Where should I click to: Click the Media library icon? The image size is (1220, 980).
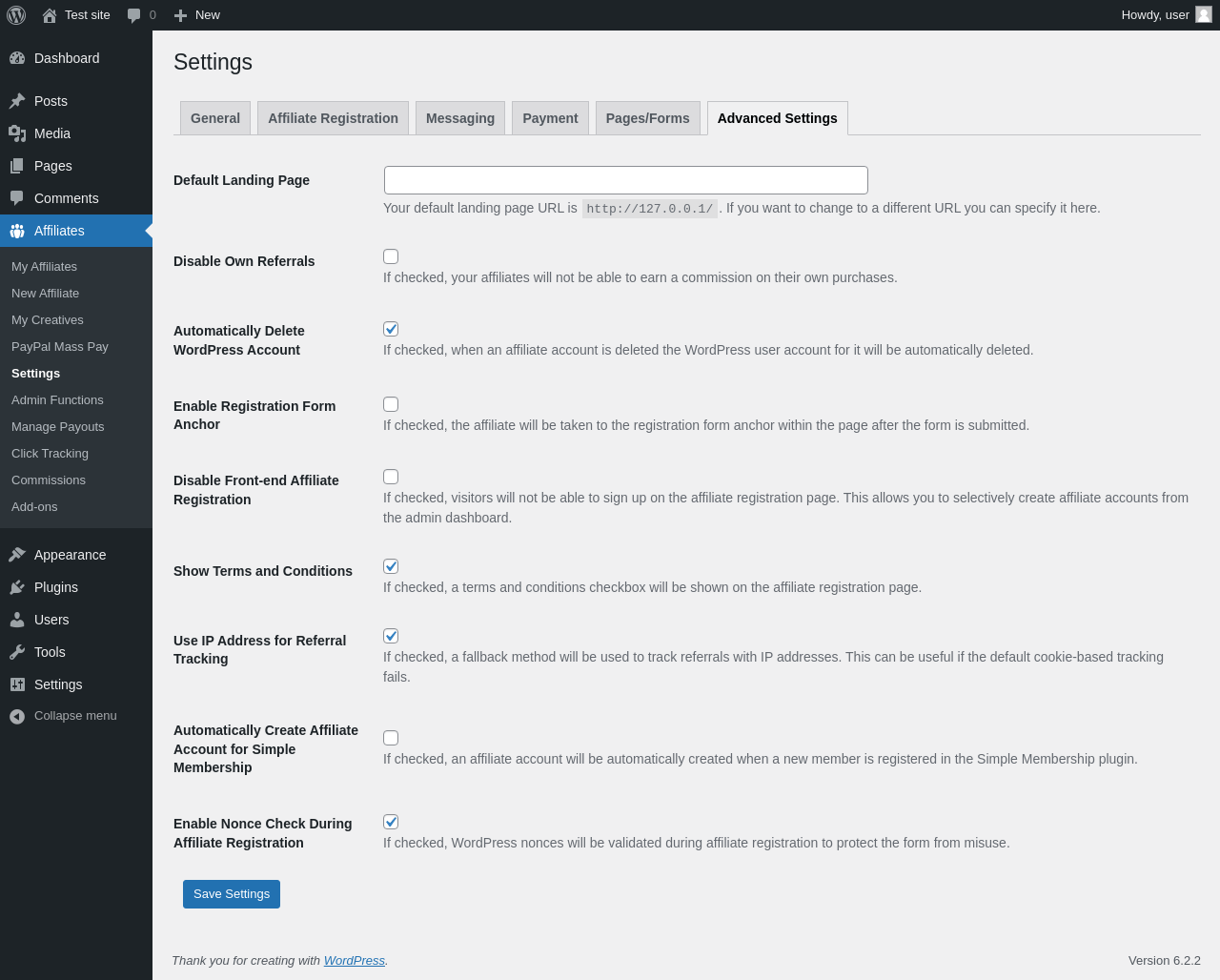[x=17, y=133]
